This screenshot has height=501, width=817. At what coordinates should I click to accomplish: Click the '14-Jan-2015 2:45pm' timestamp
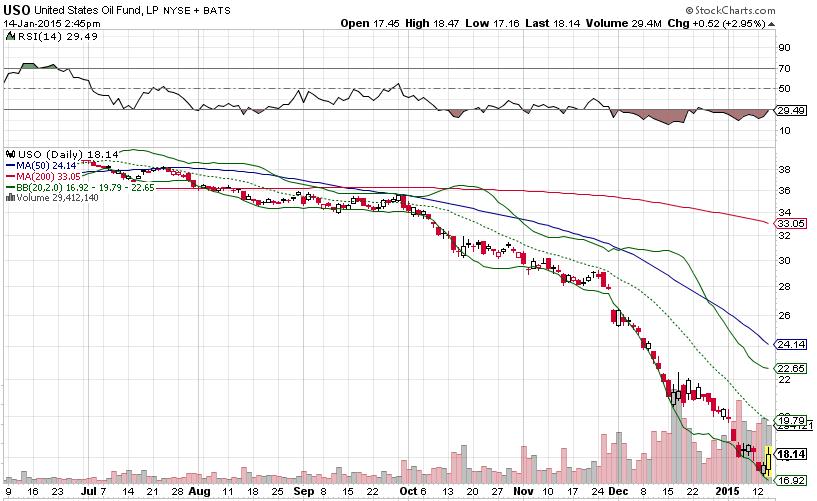coord(52,24)
